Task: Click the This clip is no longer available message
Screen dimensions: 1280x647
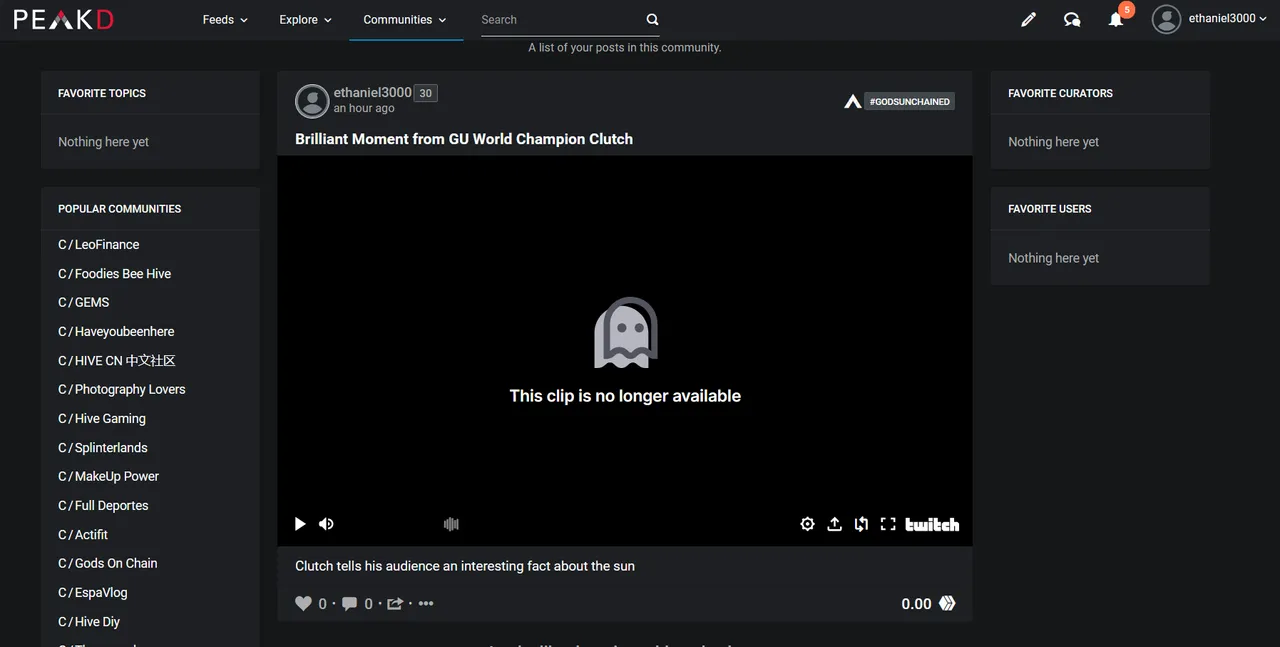Action: 625,396
